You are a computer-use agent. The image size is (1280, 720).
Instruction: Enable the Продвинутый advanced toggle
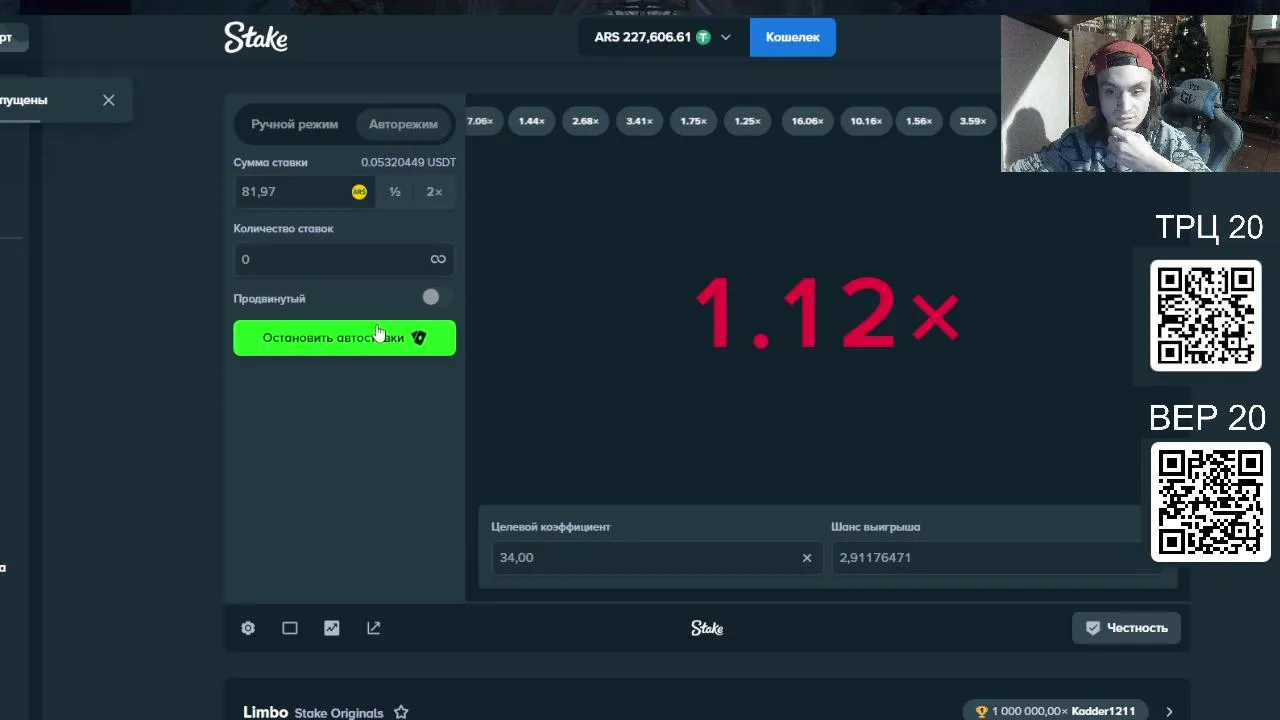point(437,297)
